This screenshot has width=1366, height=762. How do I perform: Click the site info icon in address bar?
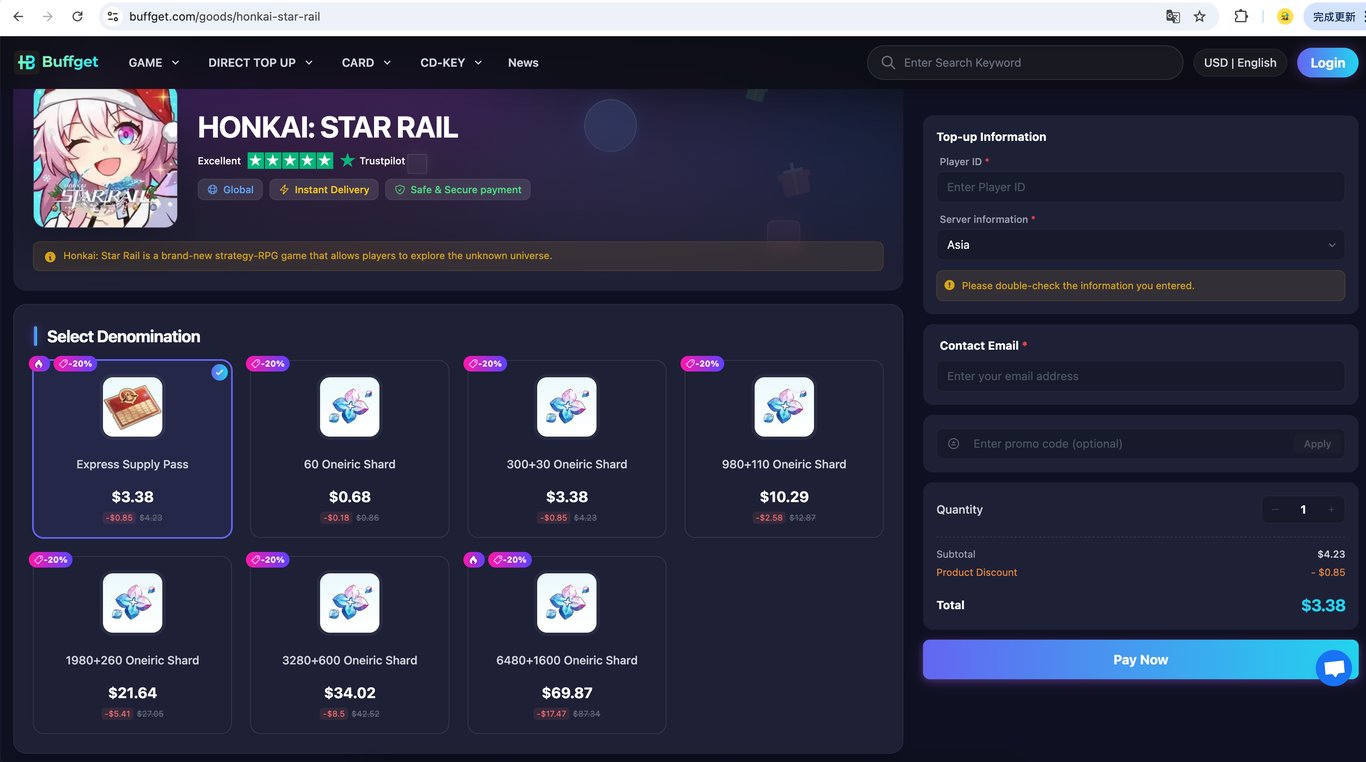tap(113, 17)
